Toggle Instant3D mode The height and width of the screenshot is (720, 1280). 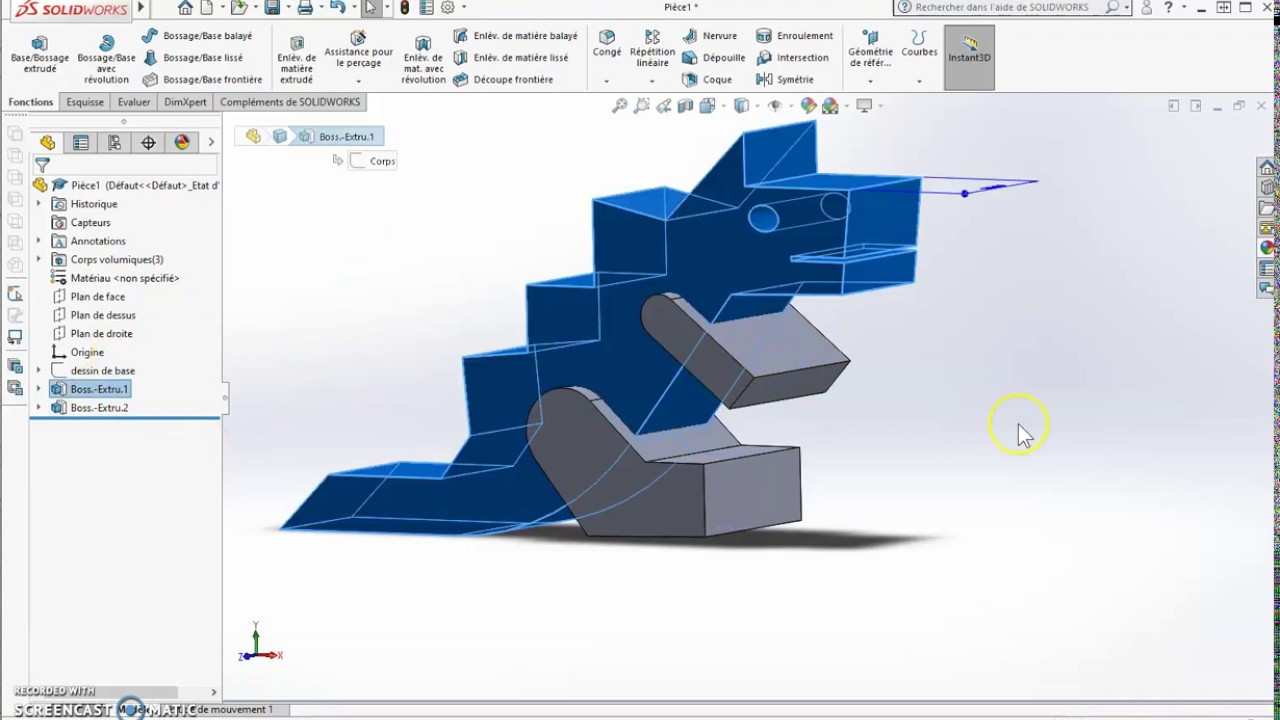point(969,57)
